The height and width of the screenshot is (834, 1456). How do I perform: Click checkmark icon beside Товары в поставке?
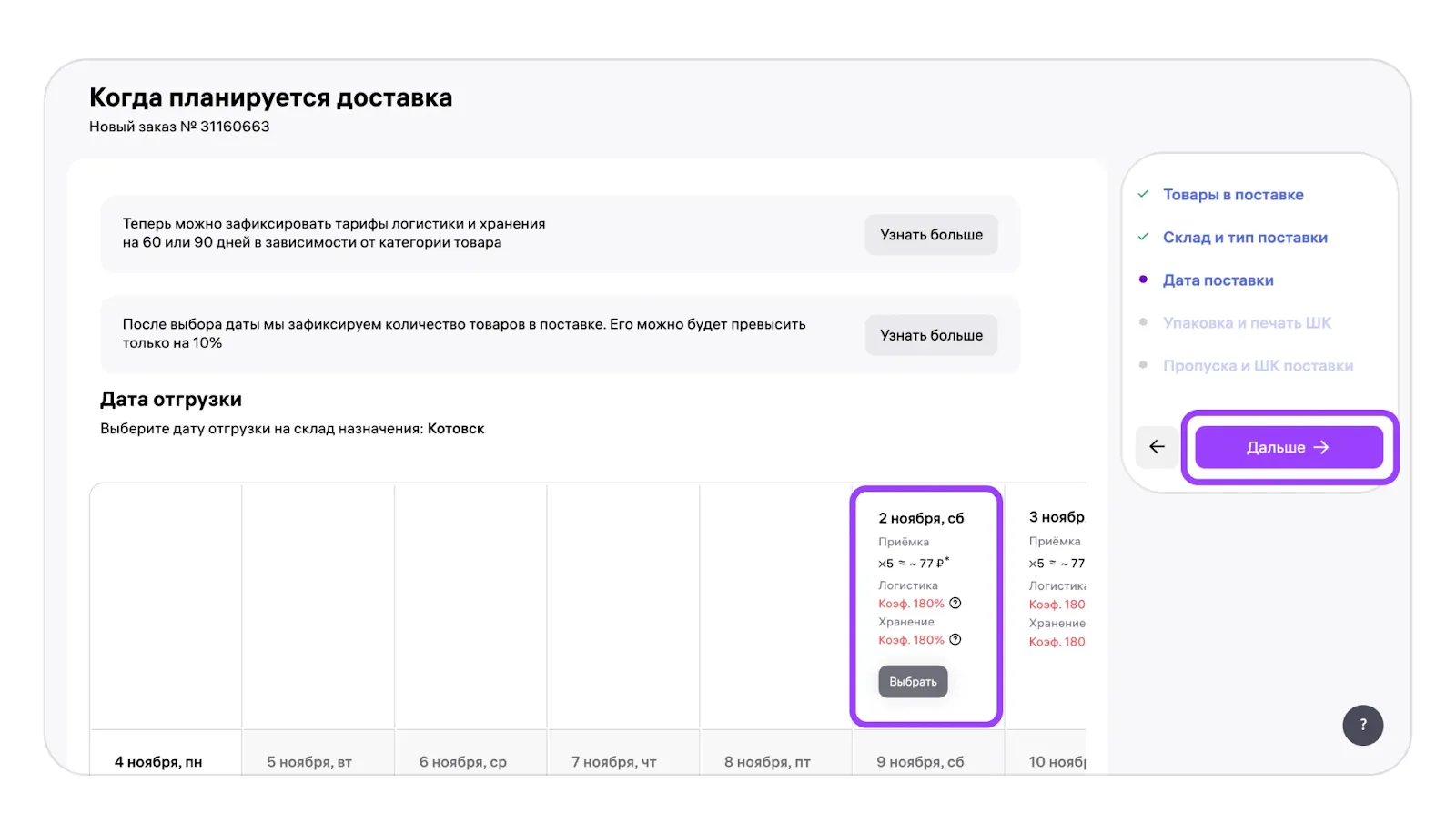coord(1143,195)
